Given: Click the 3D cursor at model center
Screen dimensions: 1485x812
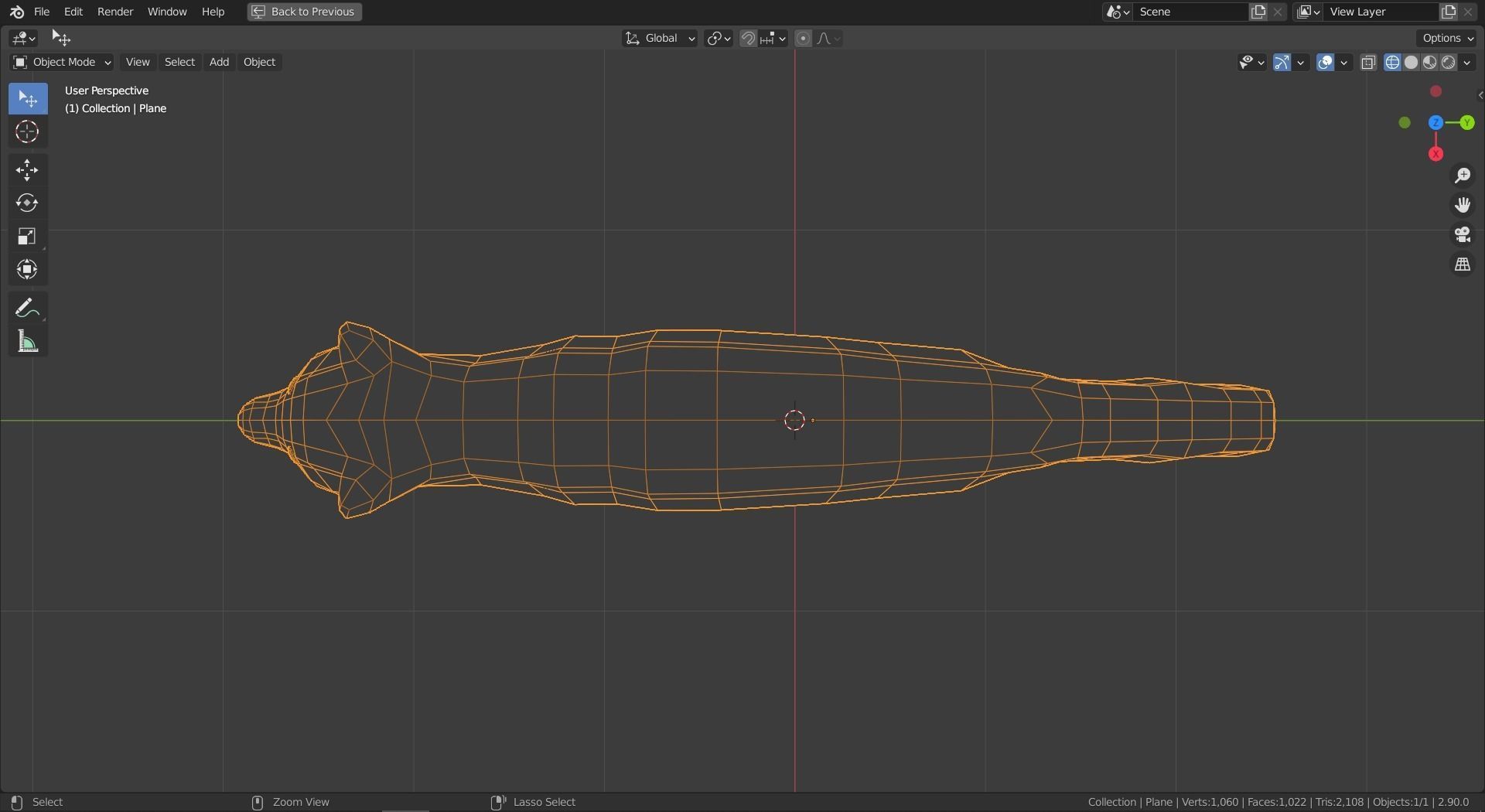Looking at the screenshot, I should pyautogui.click(x=794, y=420).
